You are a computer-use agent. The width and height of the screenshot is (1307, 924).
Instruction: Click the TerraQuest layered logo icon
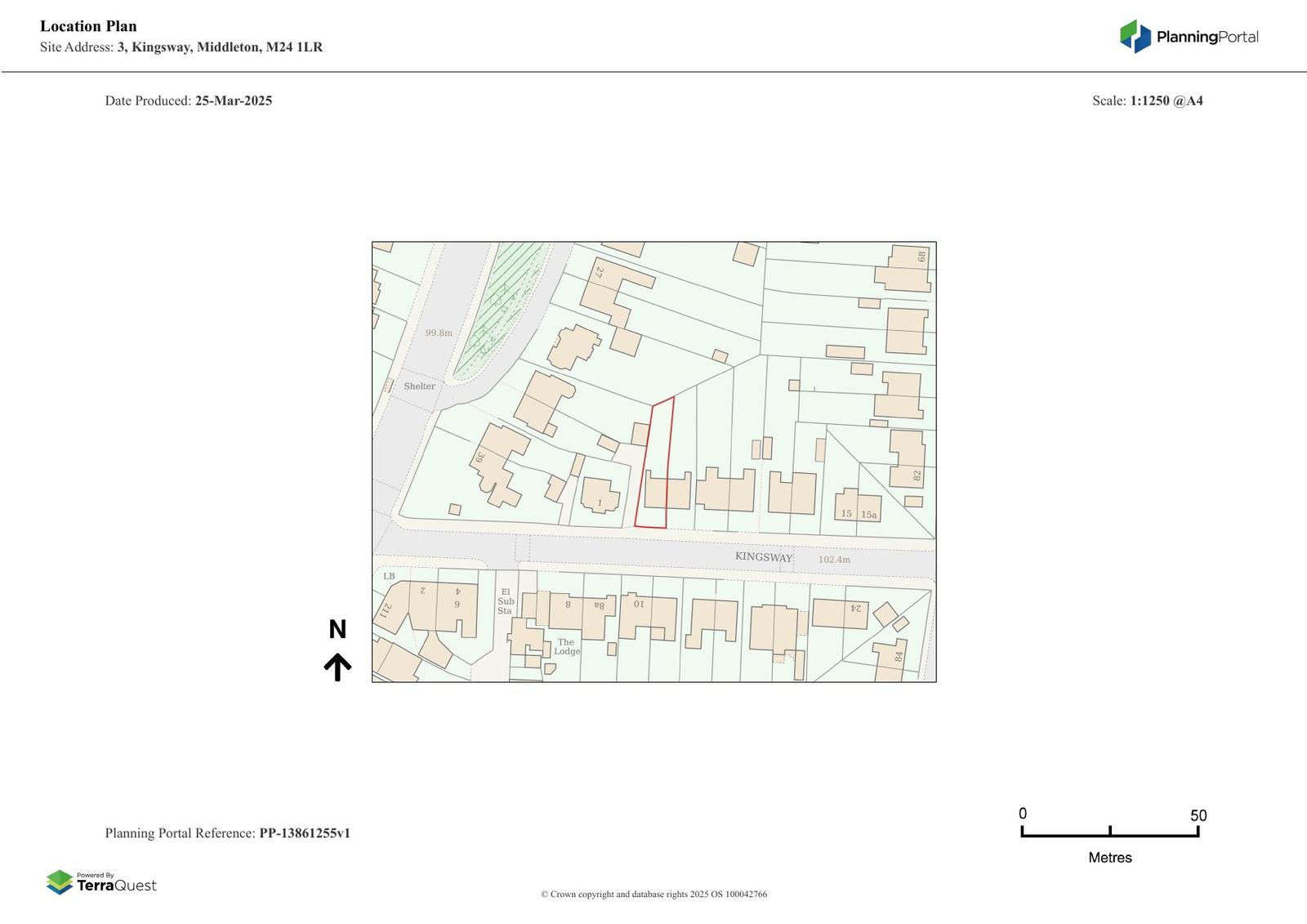(60, 882)
